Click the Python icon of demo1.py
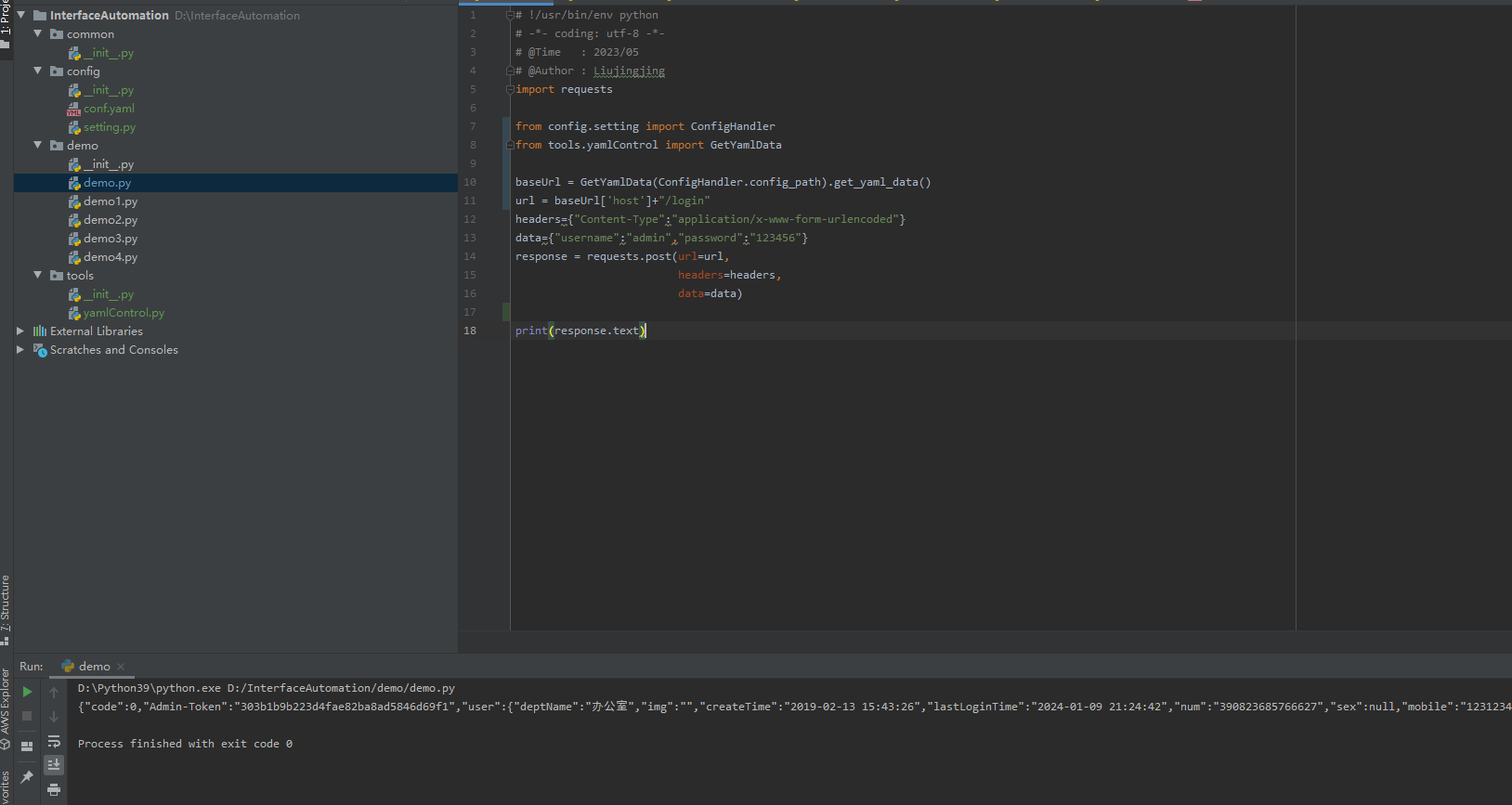 74,201
